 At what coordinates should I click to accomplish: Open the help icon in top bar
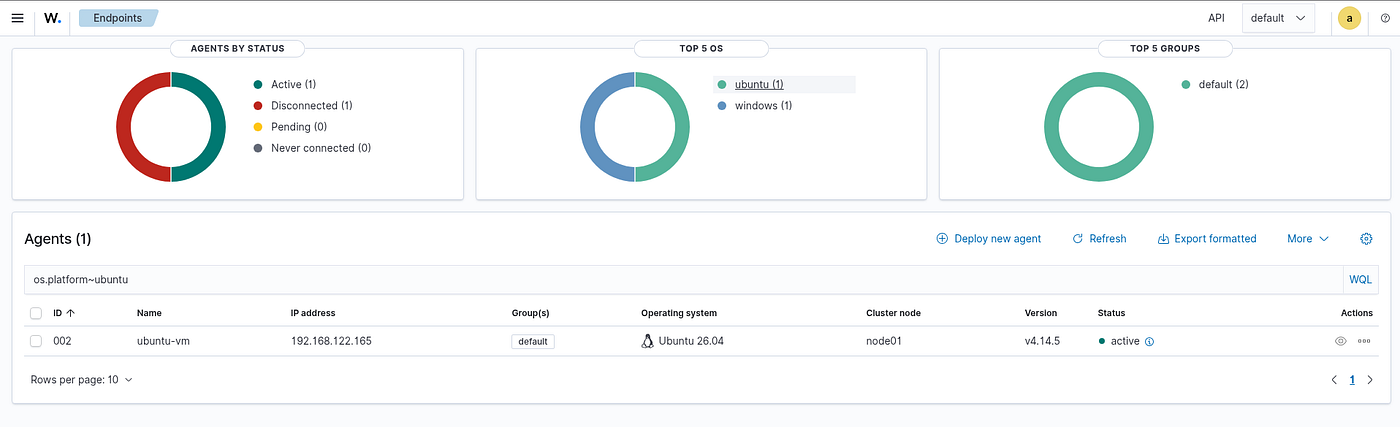(1385, 18)
